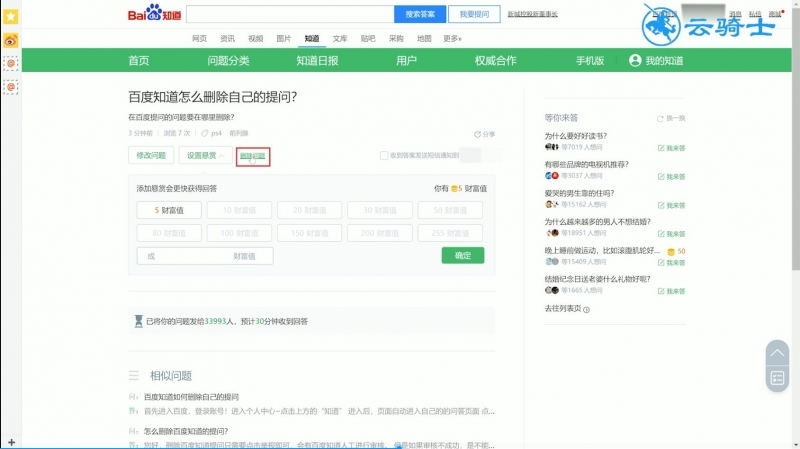800x449 pixels.
Task: Click the 我的知道 user avatar icon
Action: click(x=635, y=60)
